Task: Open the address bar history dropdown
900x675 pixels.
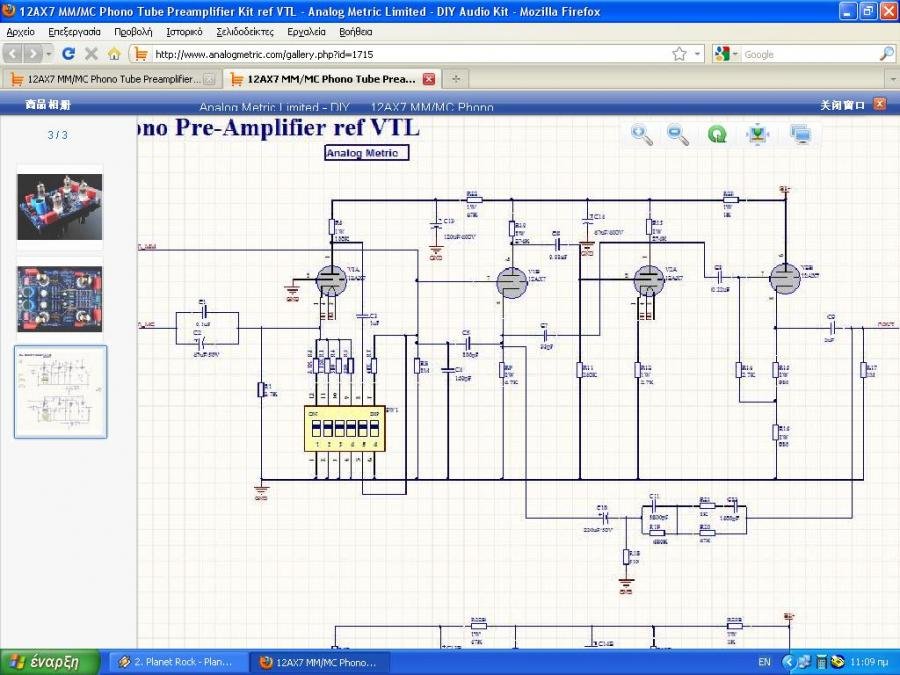Action: point(697,54)
